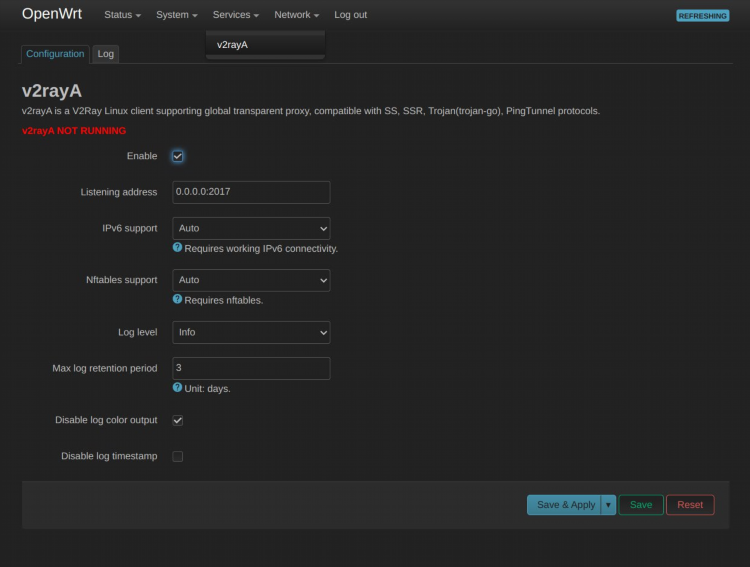Image resolution: width=750 pixels, height=567 pixels.
Task: Toggle Disable log timestamp checkbox
Action: (x=177, y=456)
